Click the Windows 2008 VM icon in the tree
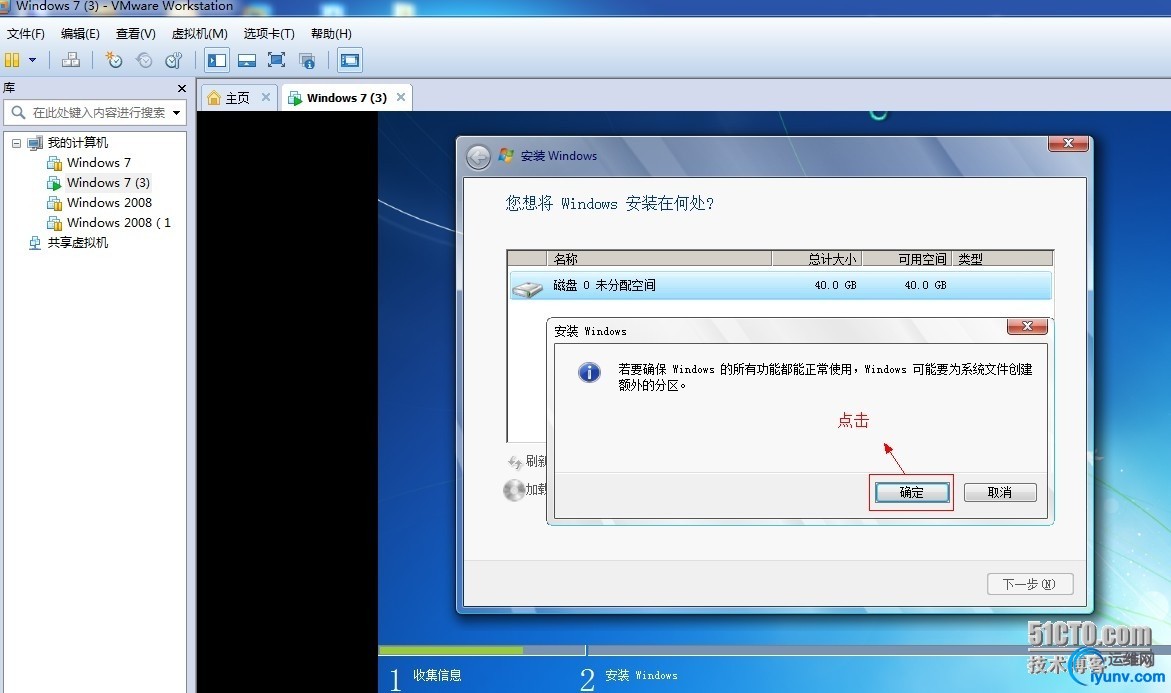The width and height of the screenshot is (1171, 693). (x=55, y=203)
